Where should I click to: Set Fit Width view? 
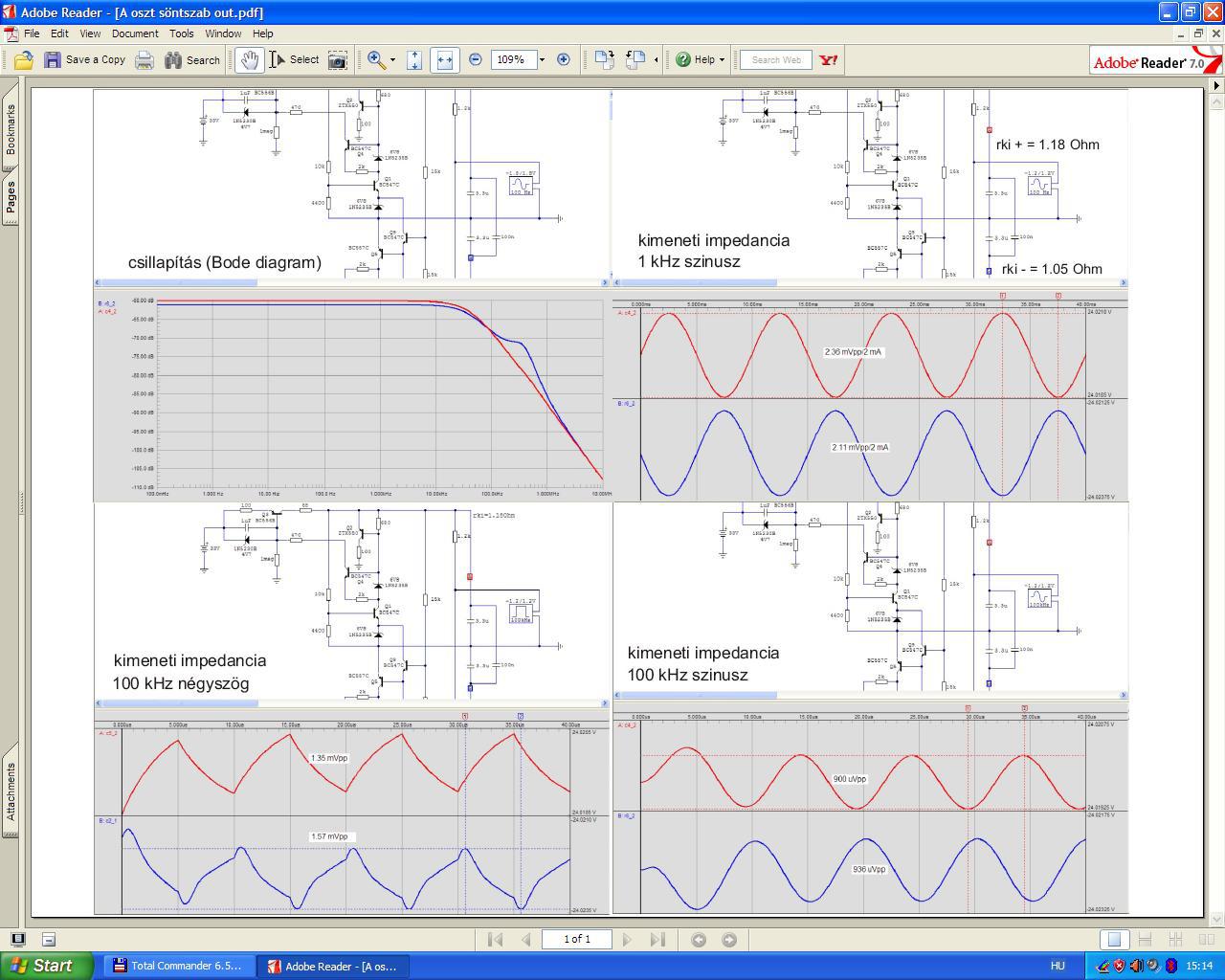click(x=444, y=60)
